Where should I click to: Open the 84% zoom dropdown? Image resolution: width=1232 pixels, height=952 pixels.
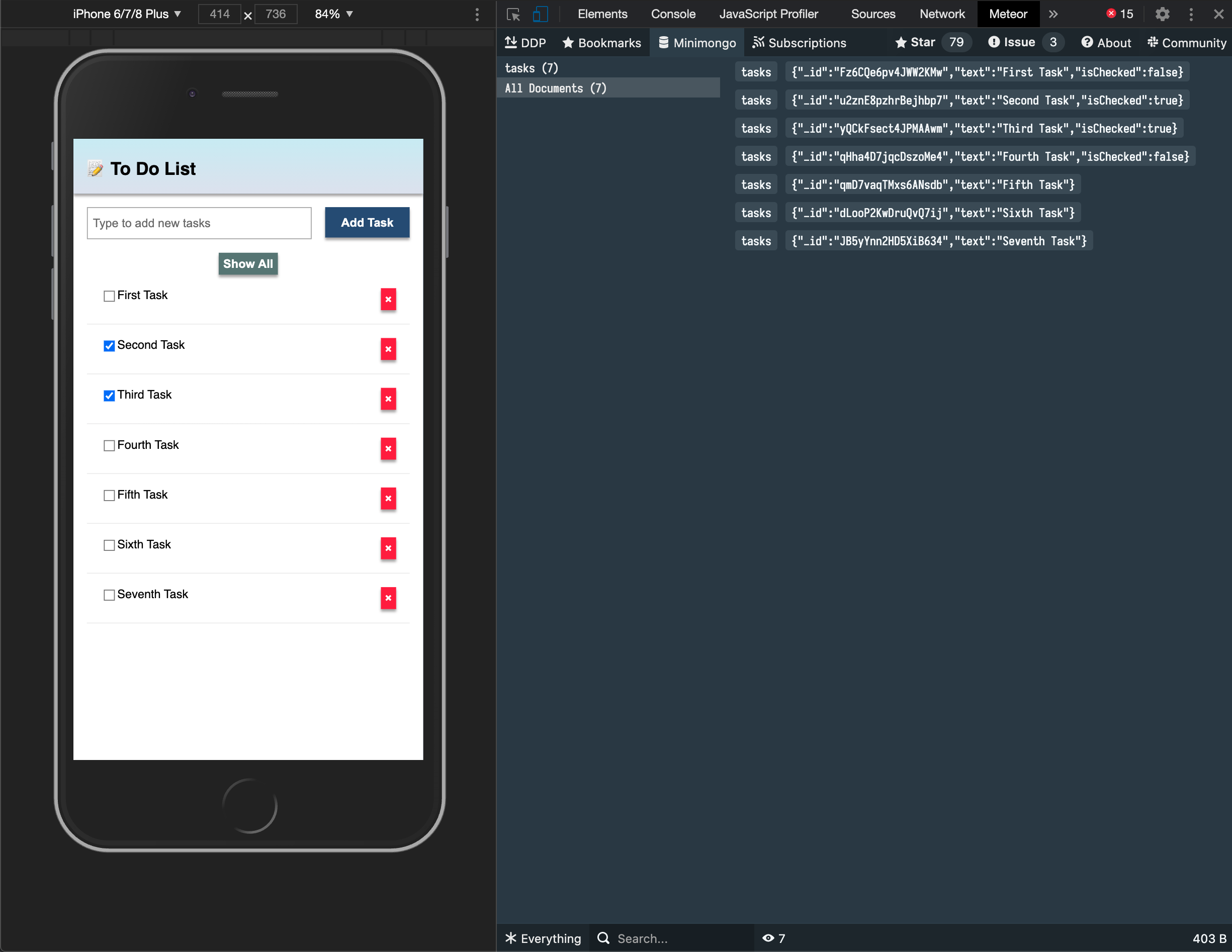click(x=333, y=14)
